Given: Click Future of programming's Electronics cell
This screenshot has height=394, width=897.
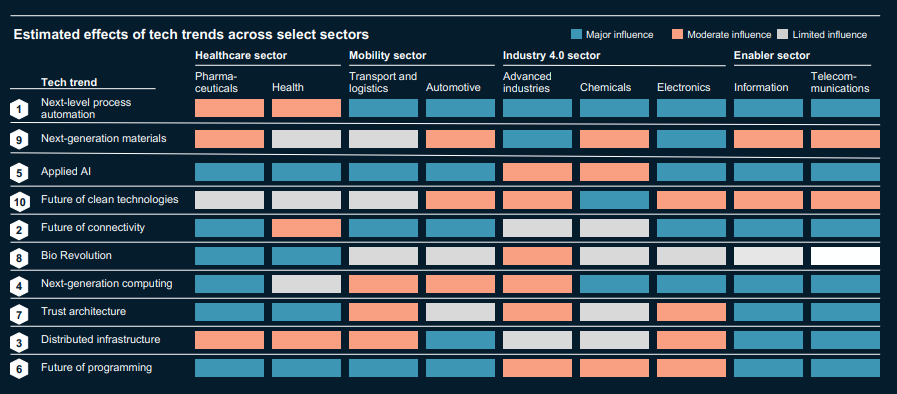Looking at the screenshot, I should pyautogui.click(x=691, y=368).
